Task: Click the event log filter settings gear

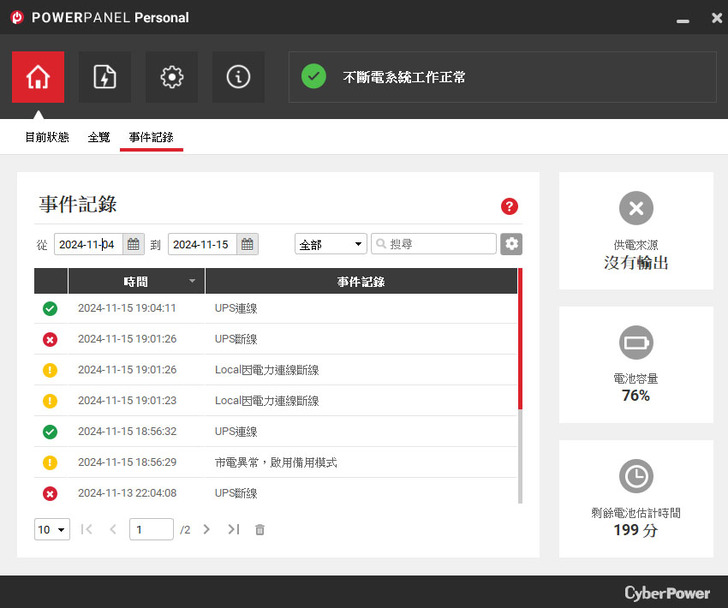Action: point(511,244)
